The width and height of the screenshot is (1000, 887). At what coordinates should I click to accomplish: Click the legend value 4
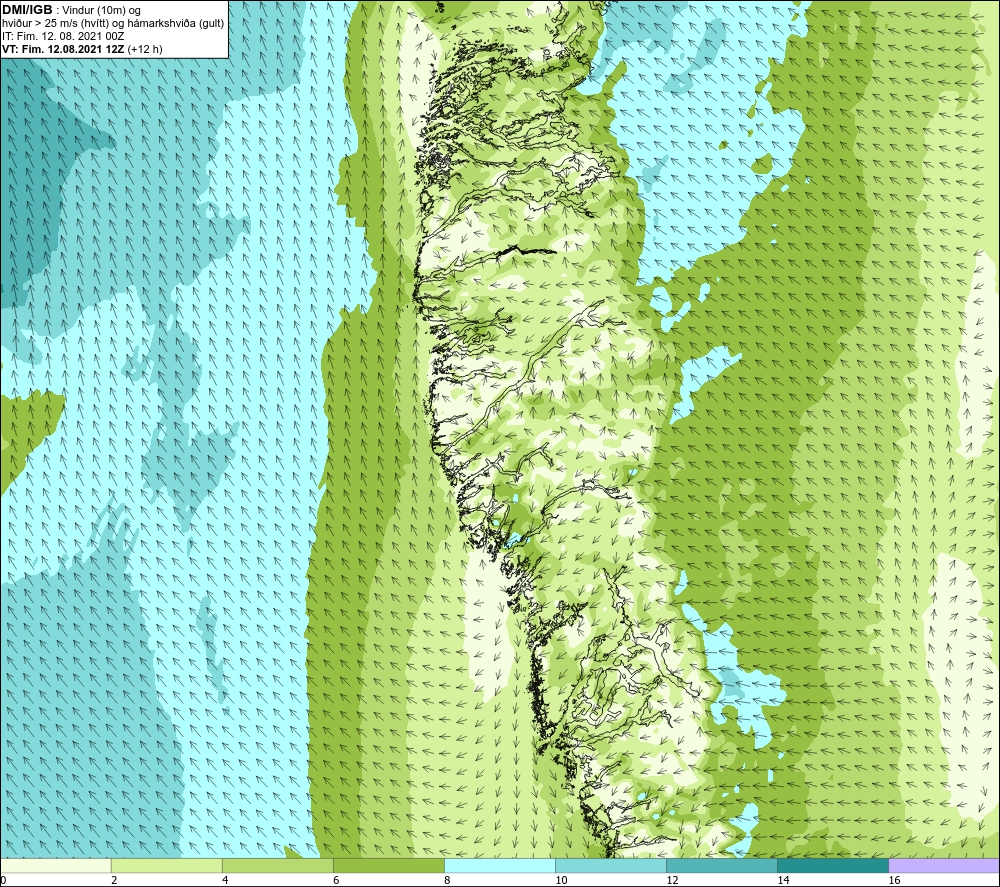pos(225,880)
